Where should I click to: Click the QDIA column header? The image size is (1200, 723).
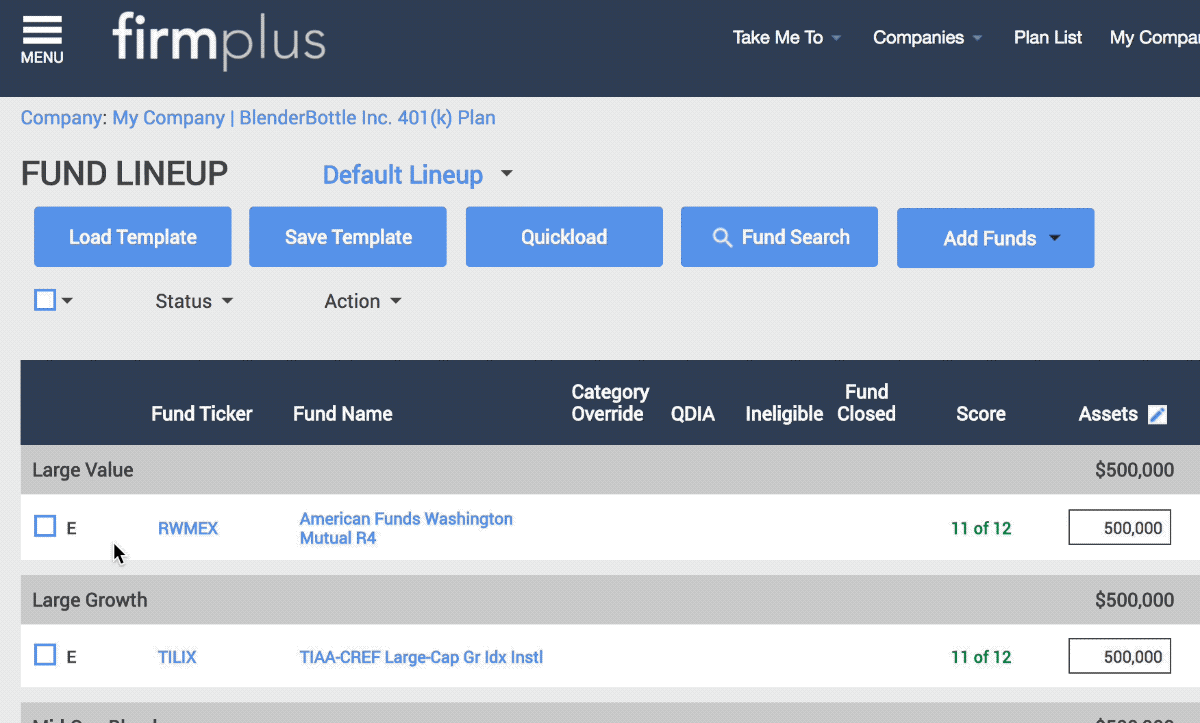point(693,414)
